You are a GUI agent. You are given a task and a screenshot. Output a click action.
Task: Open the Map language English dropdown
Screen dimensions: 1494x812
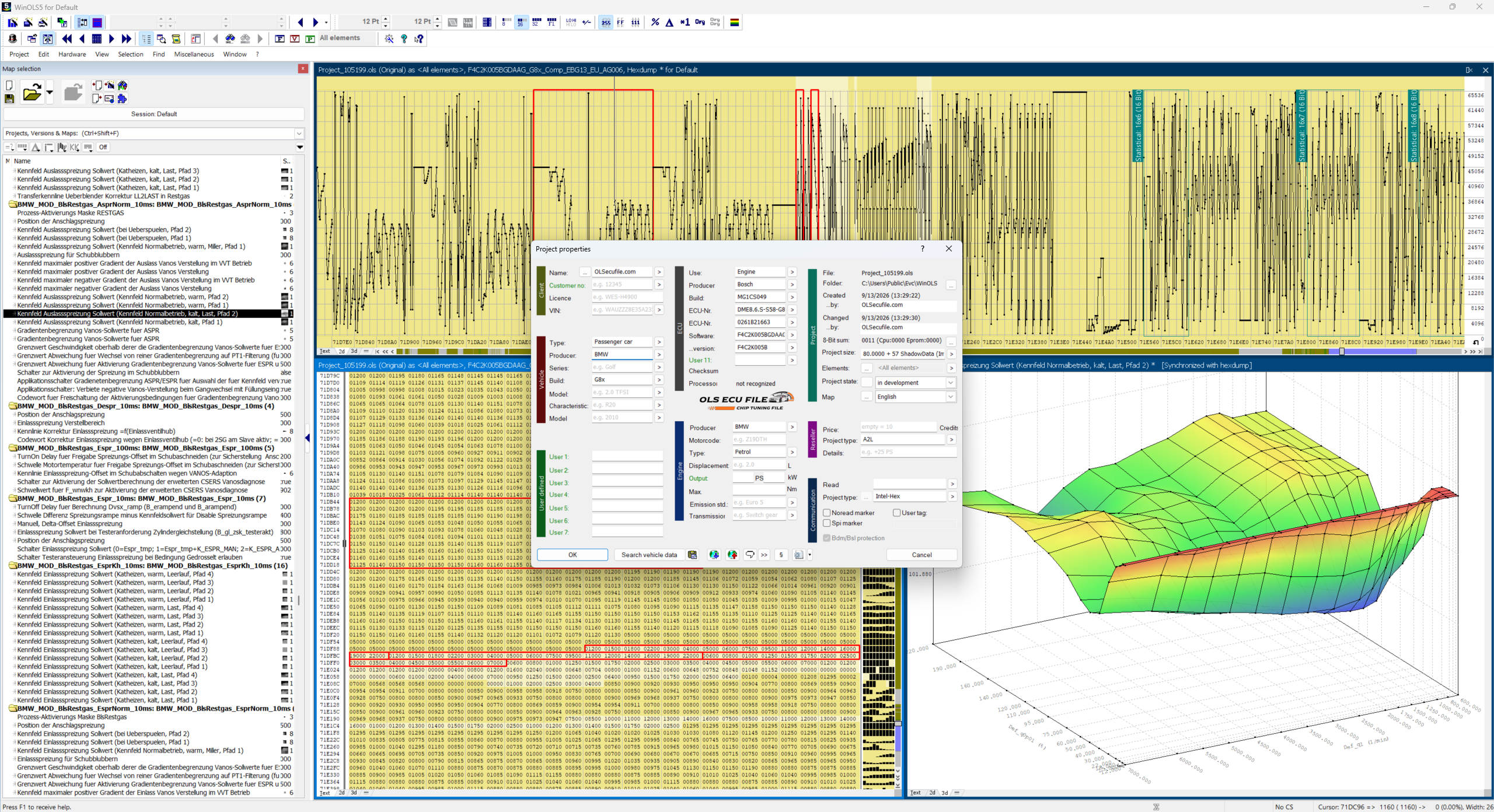[915, 397]
